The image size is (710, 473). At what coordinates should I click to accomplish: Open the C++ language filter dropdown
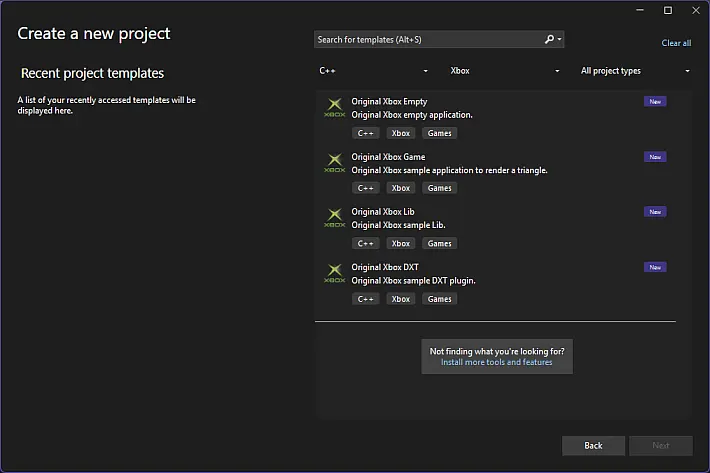point(373,71)
